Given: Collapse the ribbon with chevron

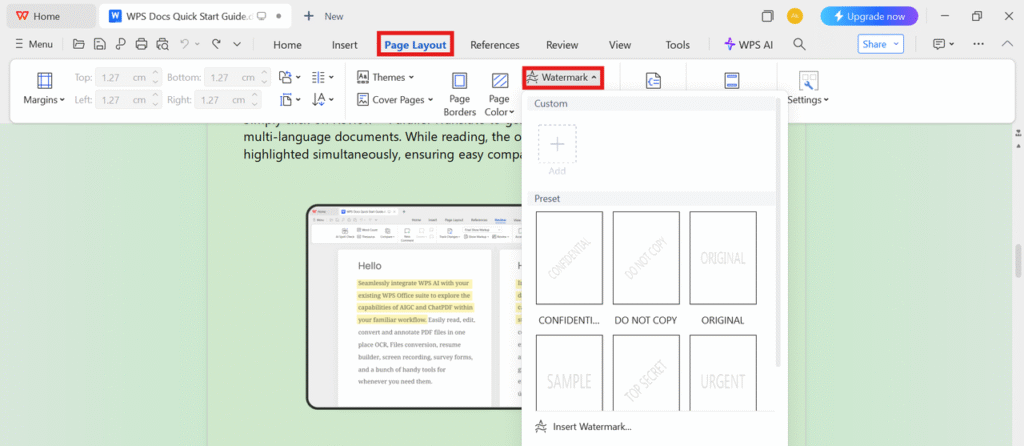Looking at the screenshot, I should pos(1006,44).
